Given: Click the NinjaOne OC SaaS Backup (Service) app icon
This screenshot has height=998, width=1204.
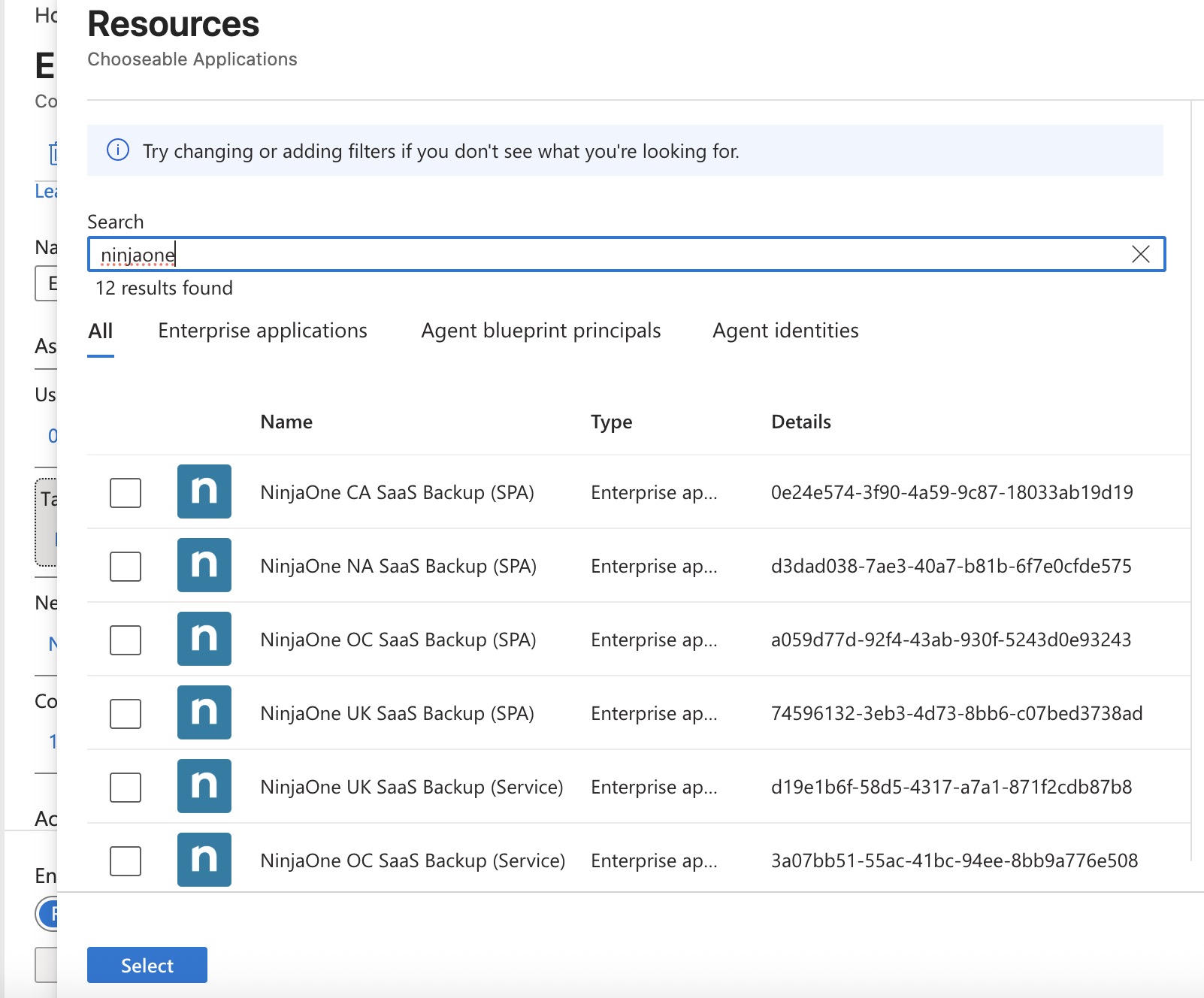Looking at the screenshot, I should point(204,860).
